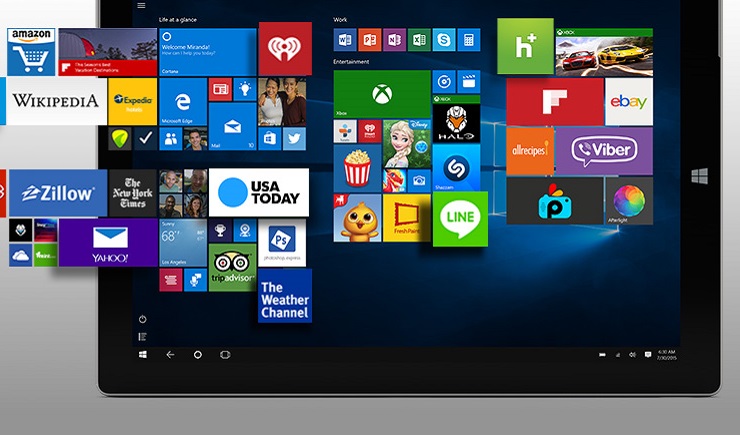Open The Weather Channel tile

click(x=285, y=296)
